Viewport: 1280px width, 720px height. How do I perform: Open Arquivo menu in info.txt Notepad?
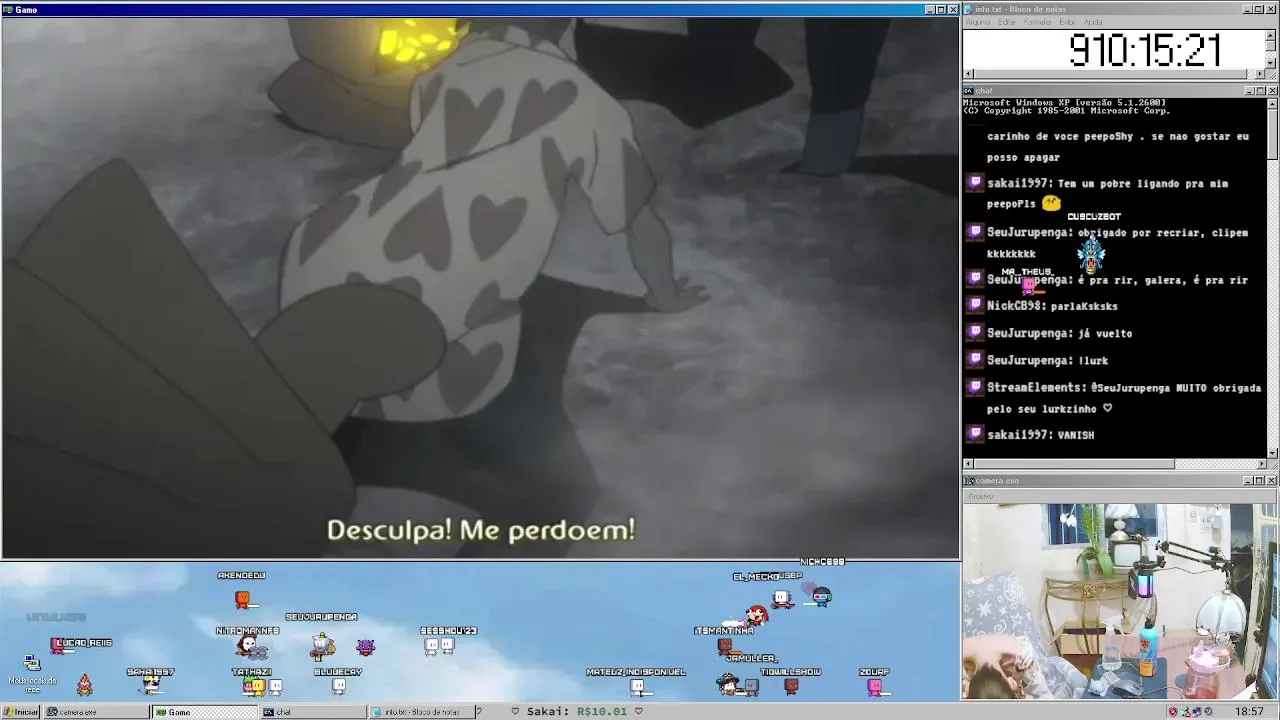(977, 22)
